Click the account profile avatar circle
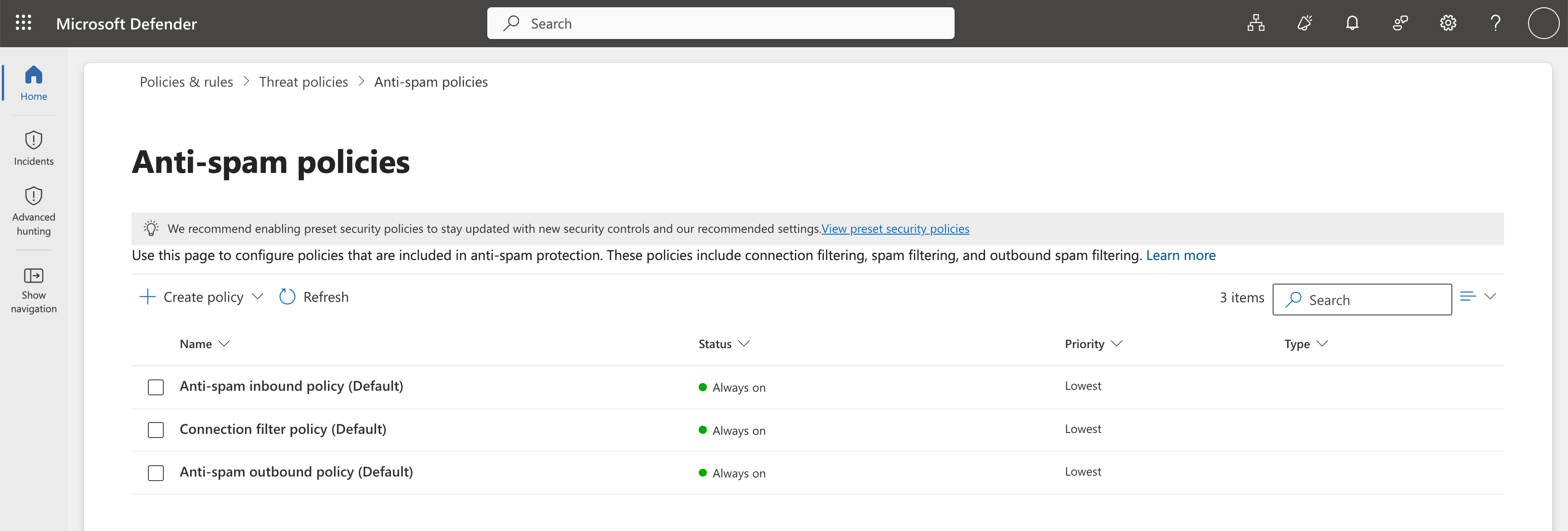Screen dimensions: 1568x531 (x=1543, y=23)
